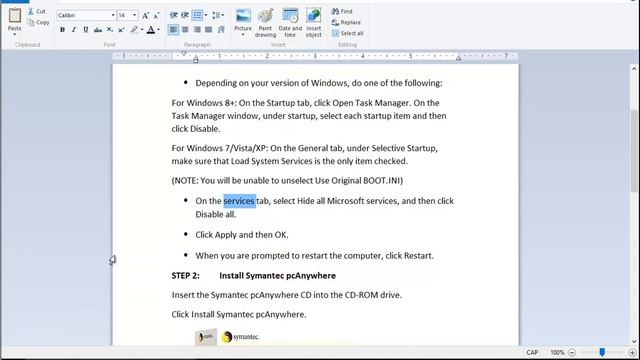The height and width of the screenshot is (360, 640).
Task: Click the scrollbar down arrow
Action: point(634,342)
